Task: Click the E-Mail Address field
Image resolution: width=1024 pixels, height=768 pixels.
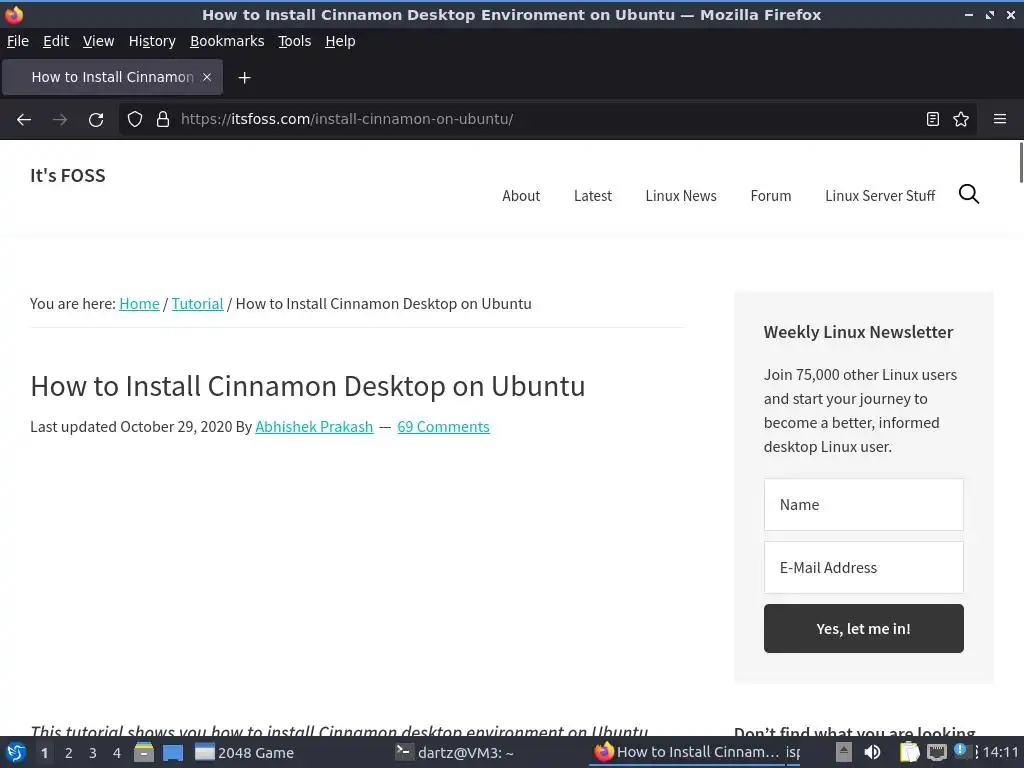Action: tap(863, 568)
